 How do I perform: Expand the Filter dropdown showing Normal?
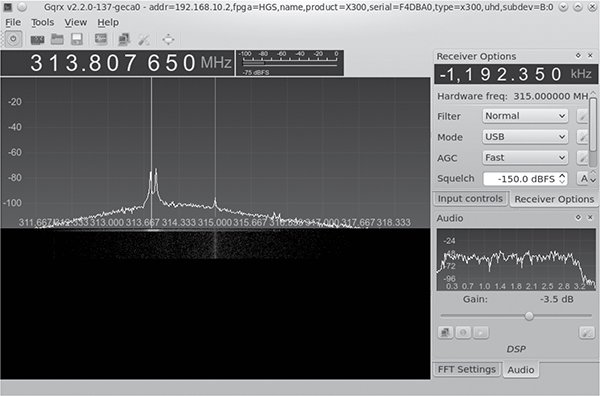pyautogui.click(x=525, y=116)
